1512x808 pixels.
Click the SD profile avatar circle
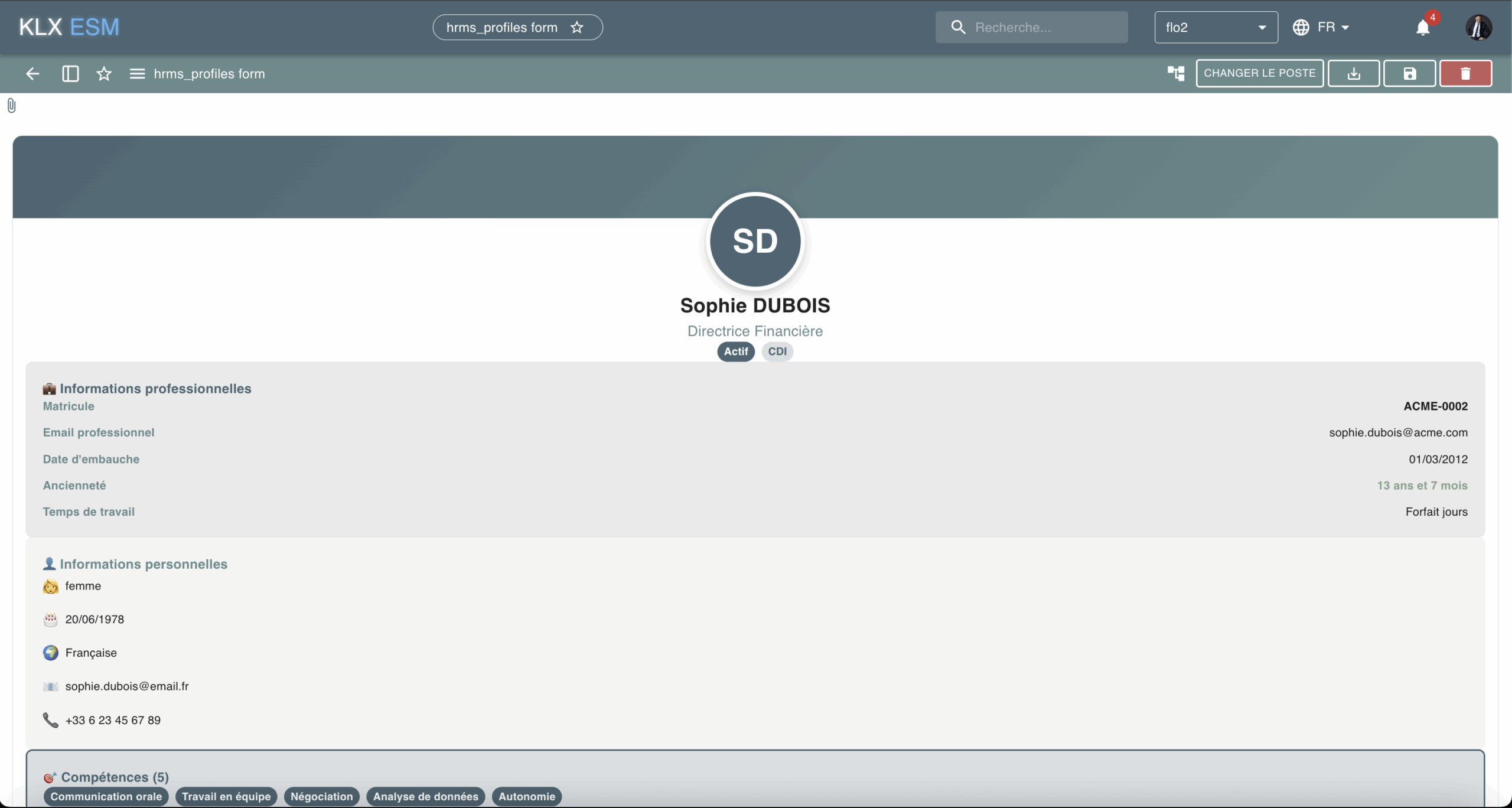point(755,241)
